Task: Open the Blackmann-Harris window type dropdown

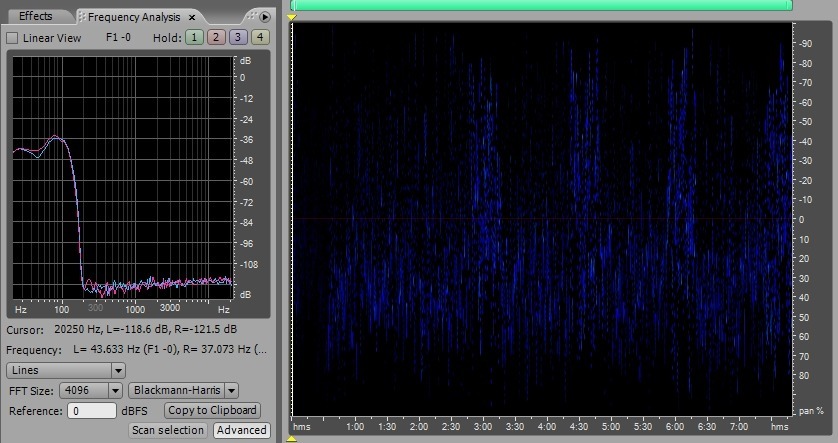Action: coord(183,391)
